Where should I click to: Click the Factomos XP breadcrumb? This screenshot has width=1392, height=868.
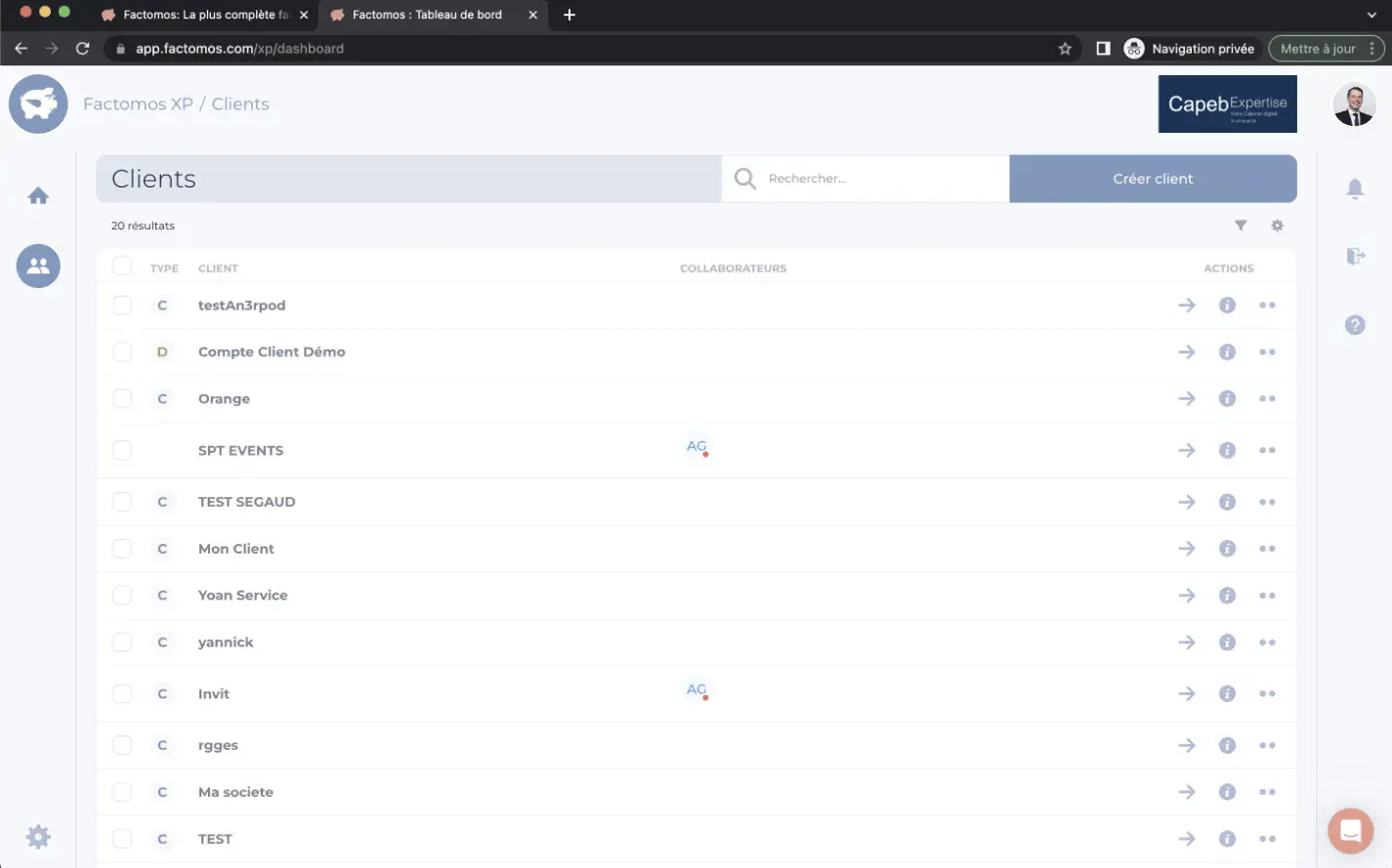138,104
